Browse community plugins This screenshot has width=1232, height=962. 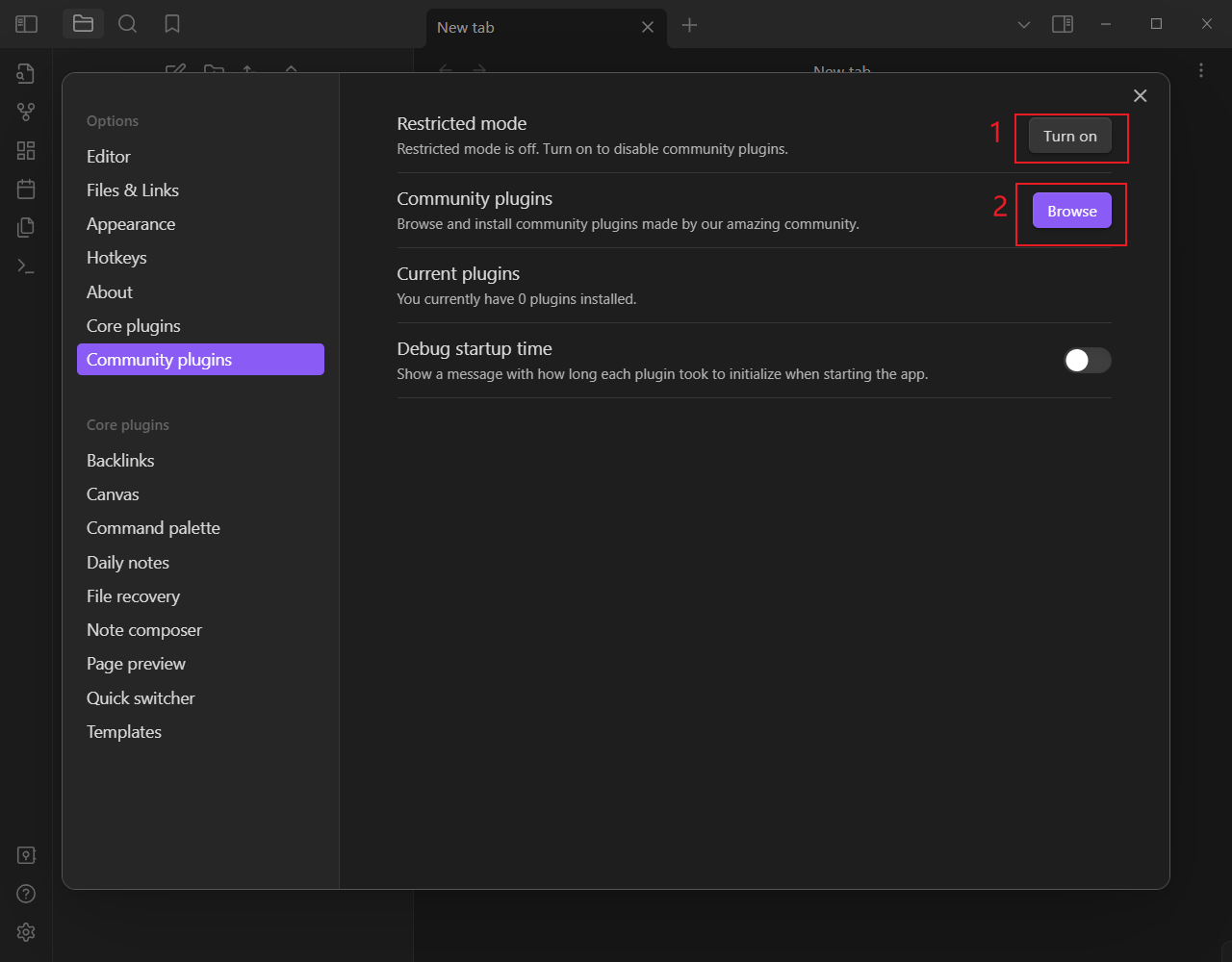tap(1071, 212)
